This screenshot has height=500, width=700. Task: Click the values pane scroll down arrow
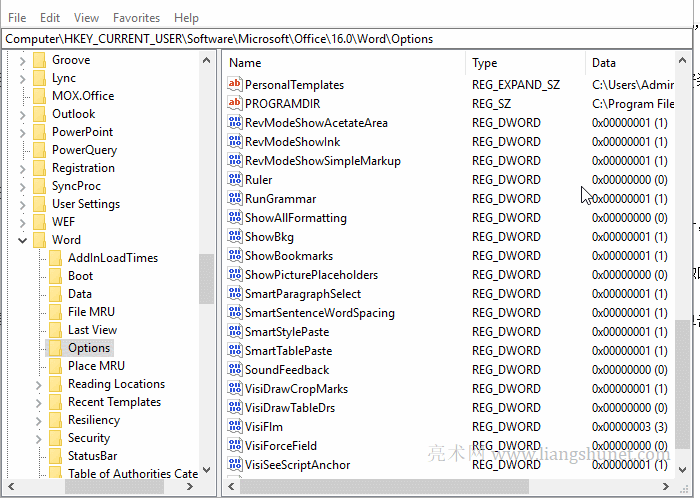click(682, 470)
